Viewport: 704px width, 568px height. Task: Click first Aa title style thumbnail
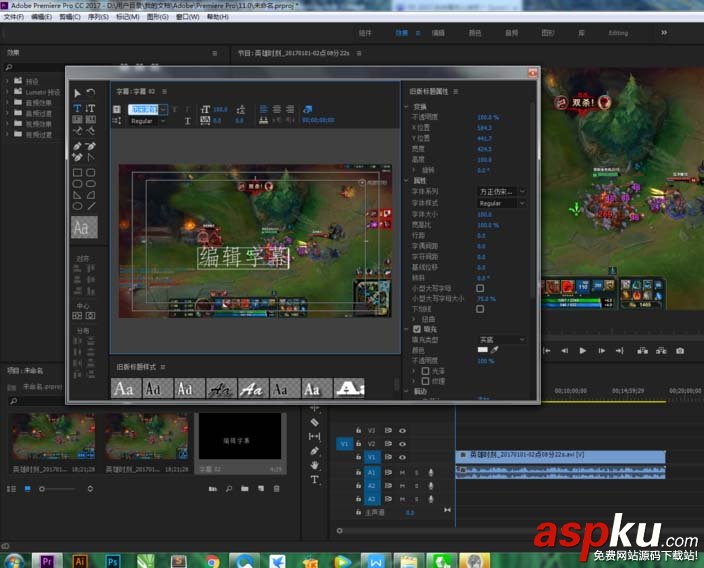126,388
